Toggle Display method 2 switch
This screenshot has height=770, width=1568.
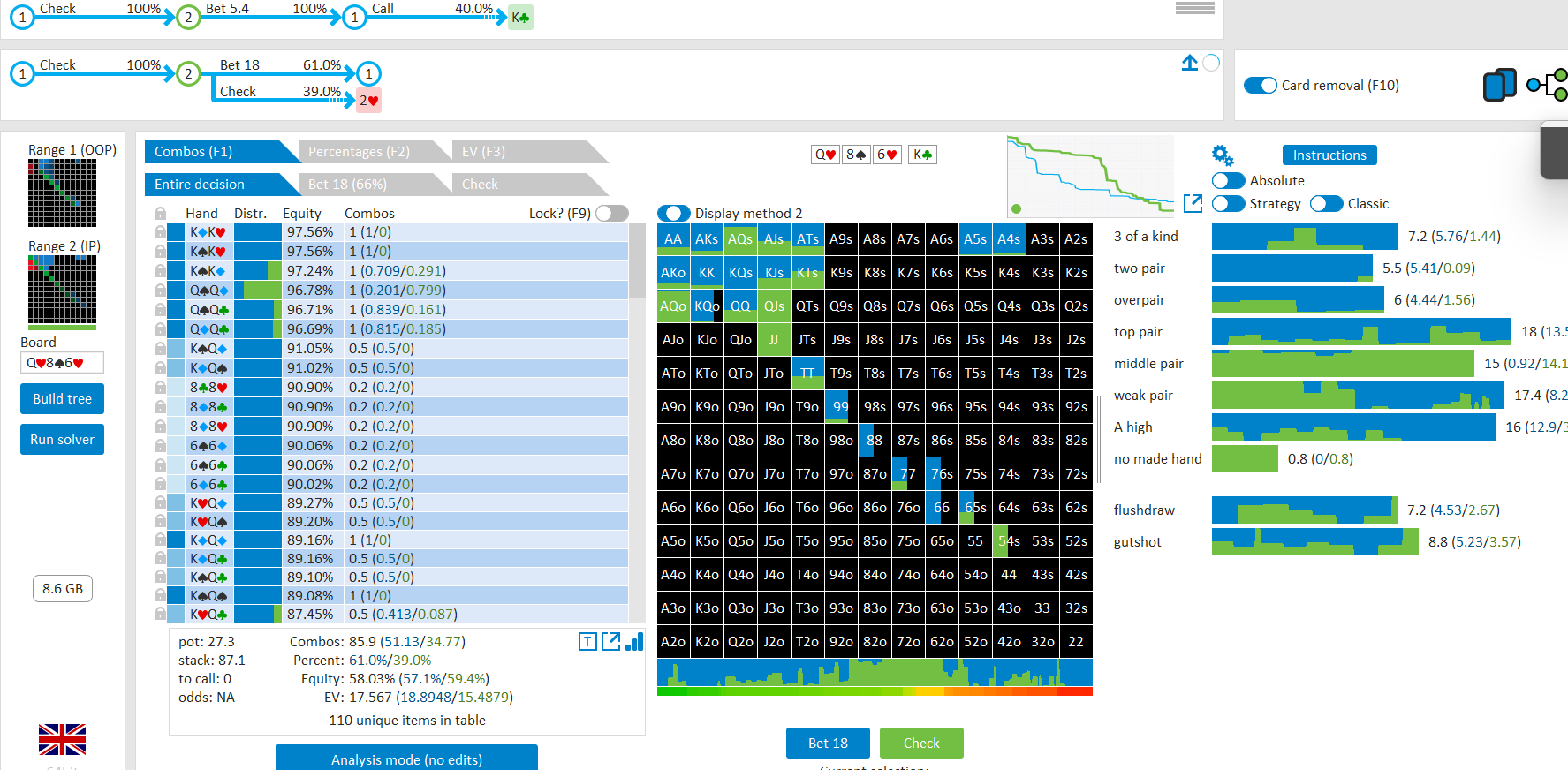pyautogui.click(x=674, y=213)
